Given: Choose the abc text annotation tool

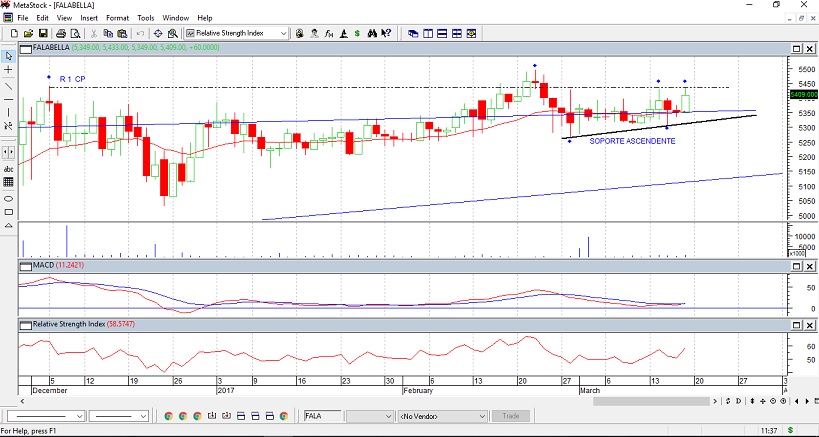Looking at the screenshot, I should [x=9, y=169].
